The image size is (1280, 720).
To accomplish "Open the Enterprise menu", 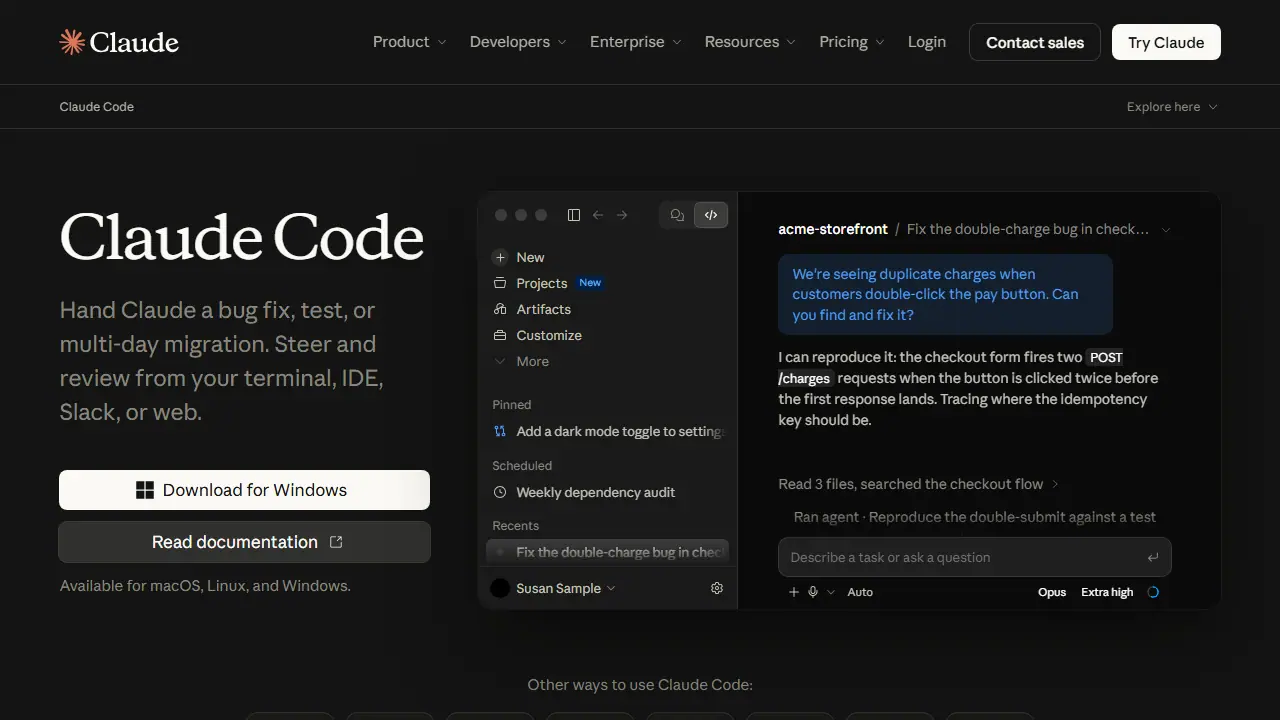I will tap(636, 42).
